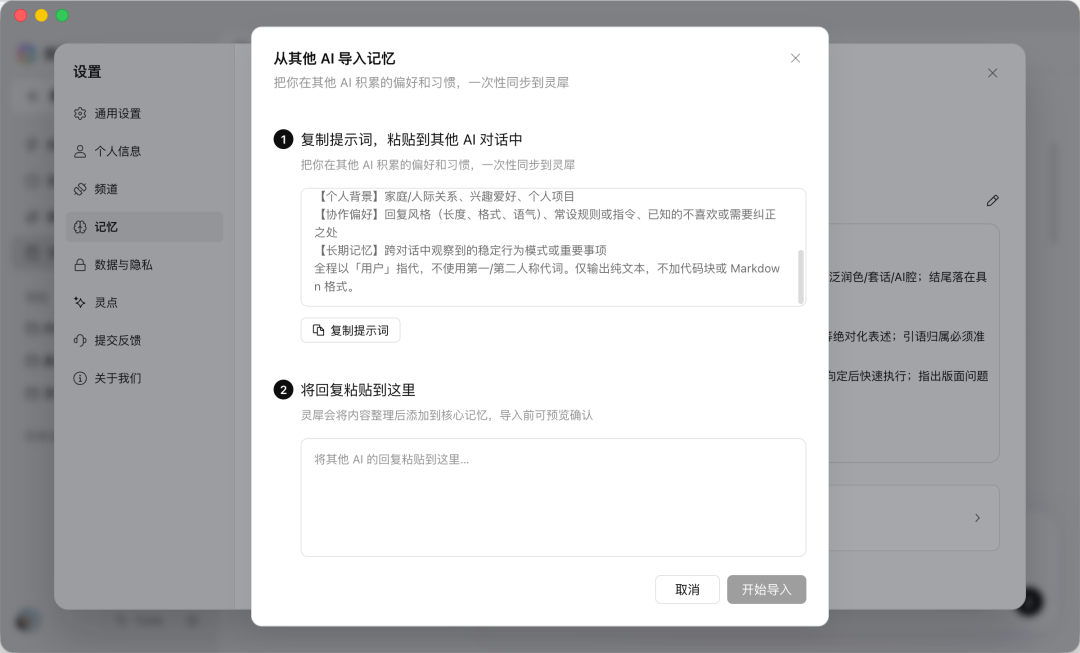Screen dimensions: 1080x653
Task: Open Lingdian (灵点) settings item
Action: 144,302
